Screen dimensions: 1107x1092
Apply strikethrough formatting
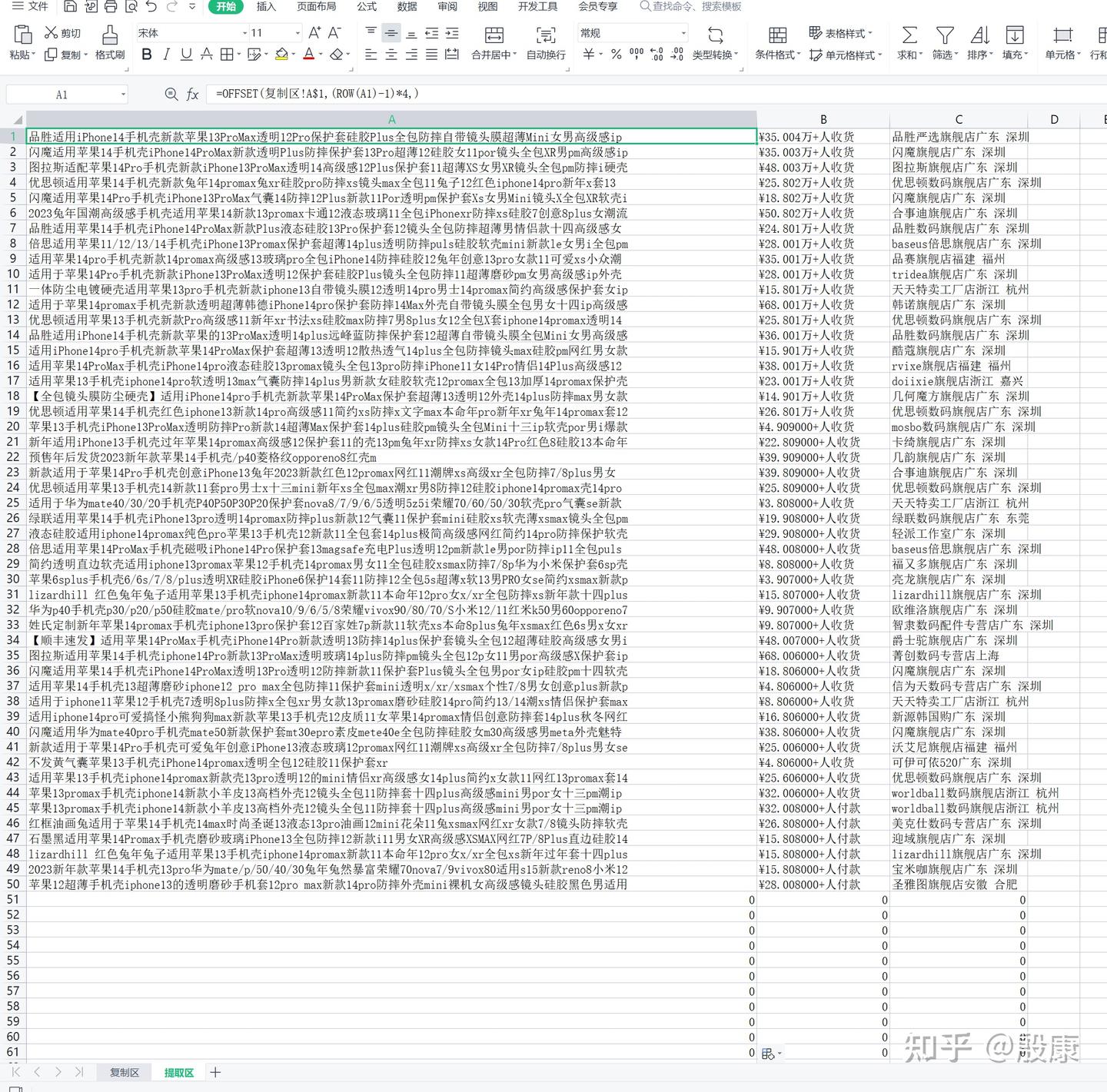pos(206,55)
